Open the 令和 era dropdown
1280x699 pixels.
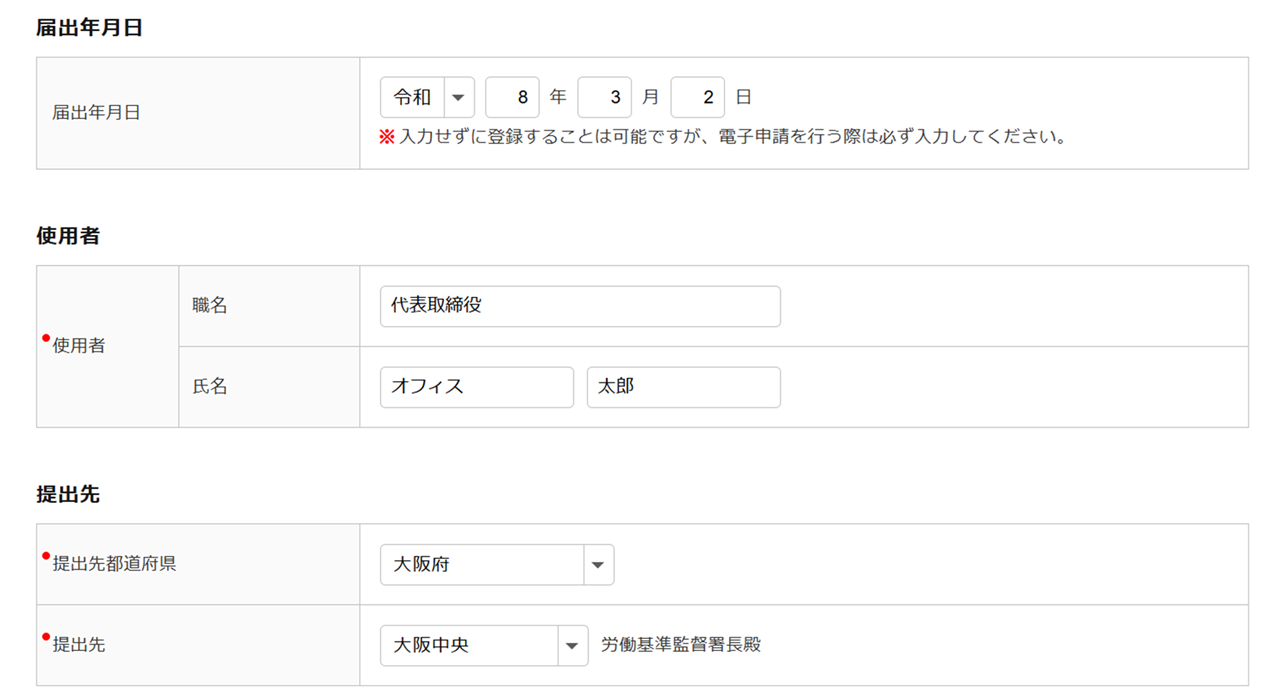427,97
